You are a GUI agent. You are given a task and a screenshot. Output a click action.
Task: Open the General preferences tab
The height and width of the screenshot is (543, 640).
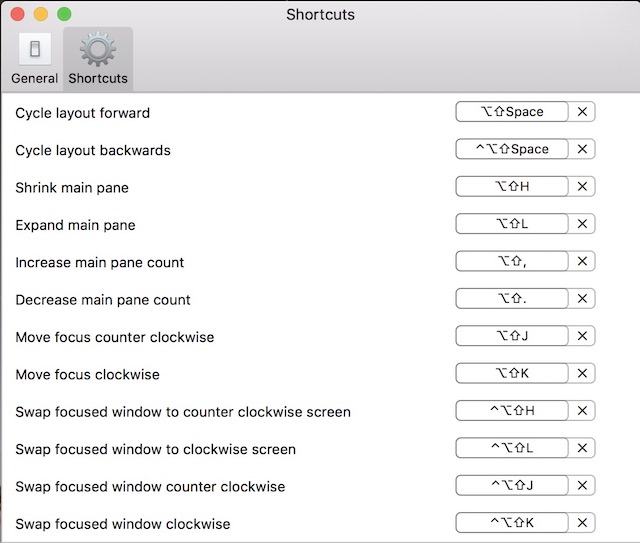(x=34, y=59)
